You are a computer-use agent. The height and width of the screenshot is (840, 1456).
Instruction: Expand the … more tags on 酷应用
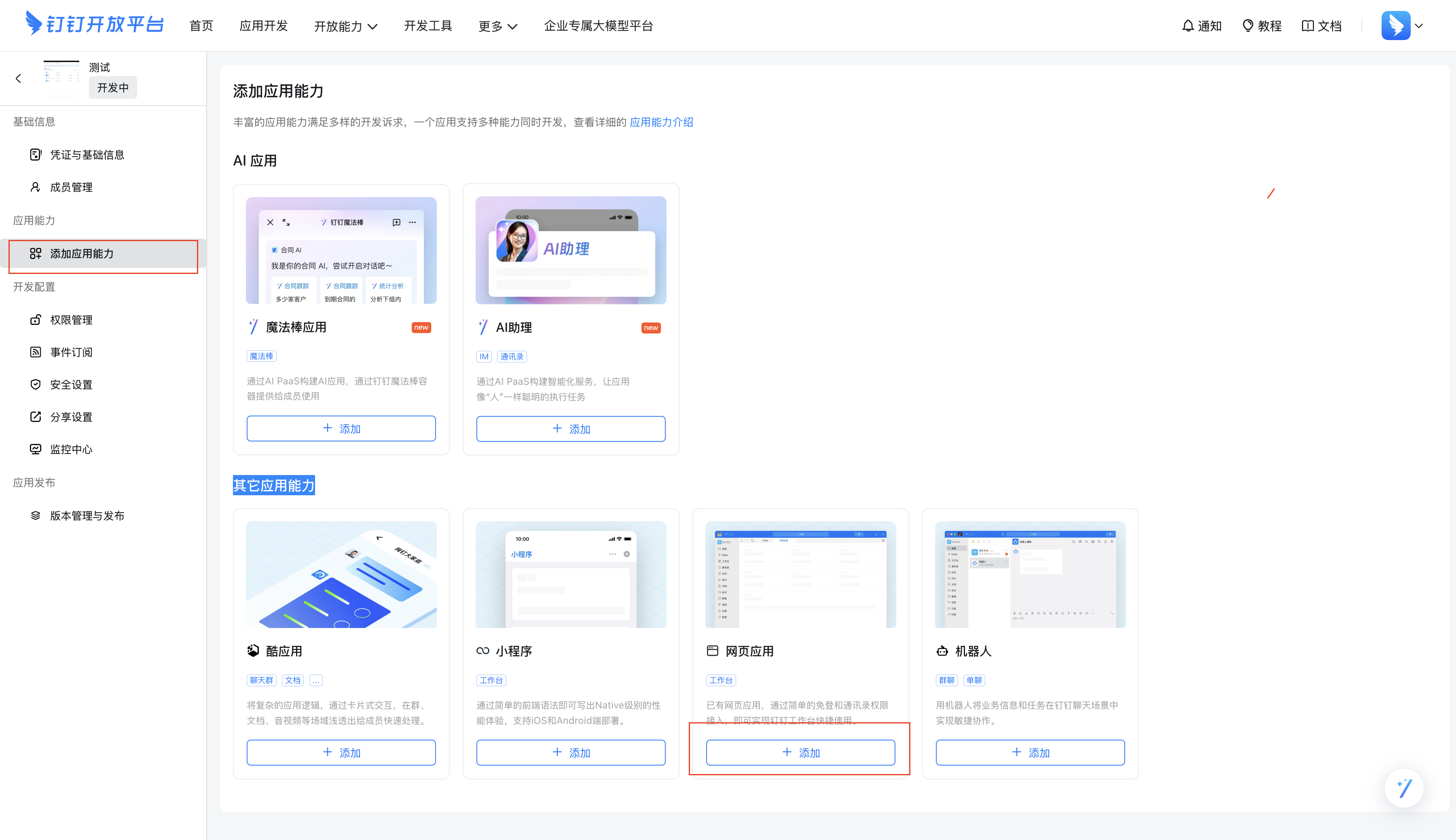tap(316, 680)
